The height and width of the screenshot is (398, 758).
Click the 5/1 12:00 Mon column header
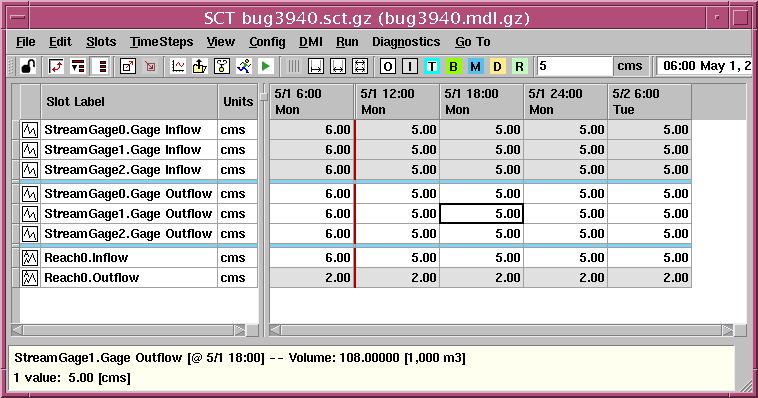(x=397, y=102)
